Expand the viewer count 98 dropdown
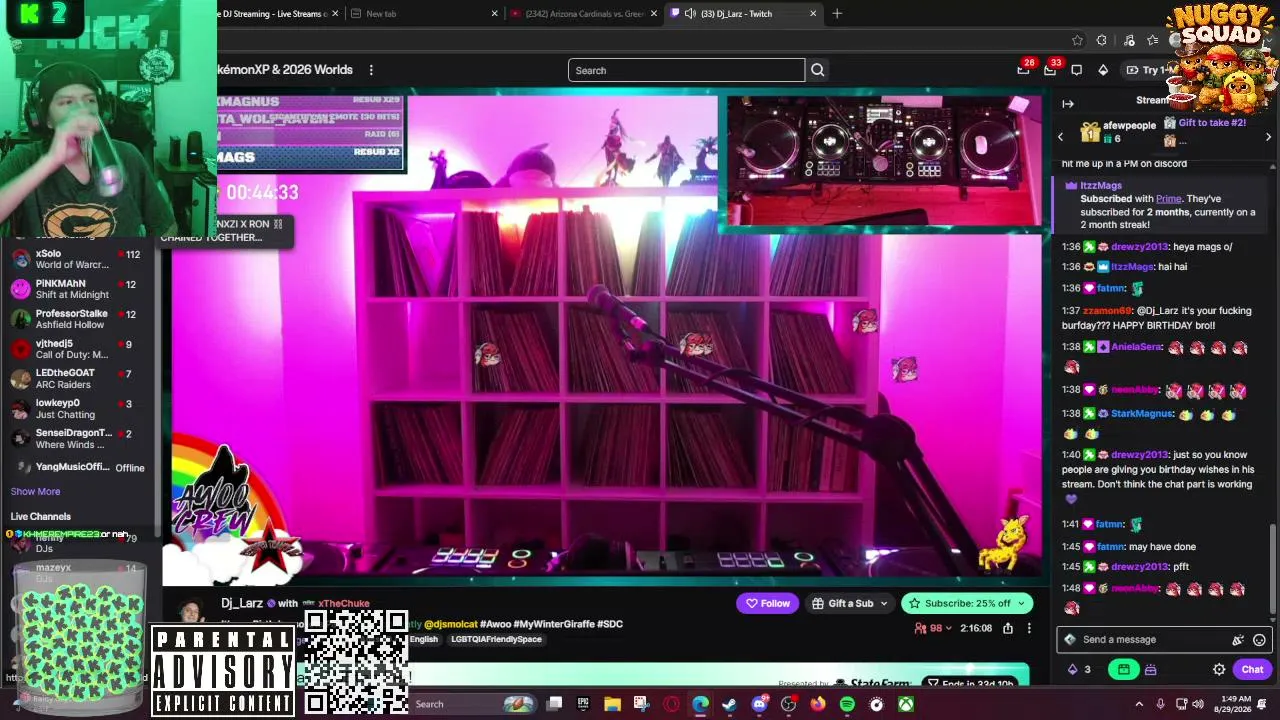 click(934, 628)
